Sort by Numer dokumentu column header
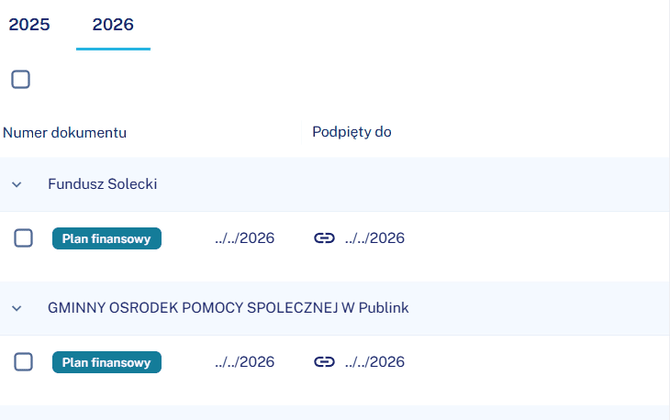Viewport: 670px width, 420px height. pyautogui.click(x=65, y=133)
